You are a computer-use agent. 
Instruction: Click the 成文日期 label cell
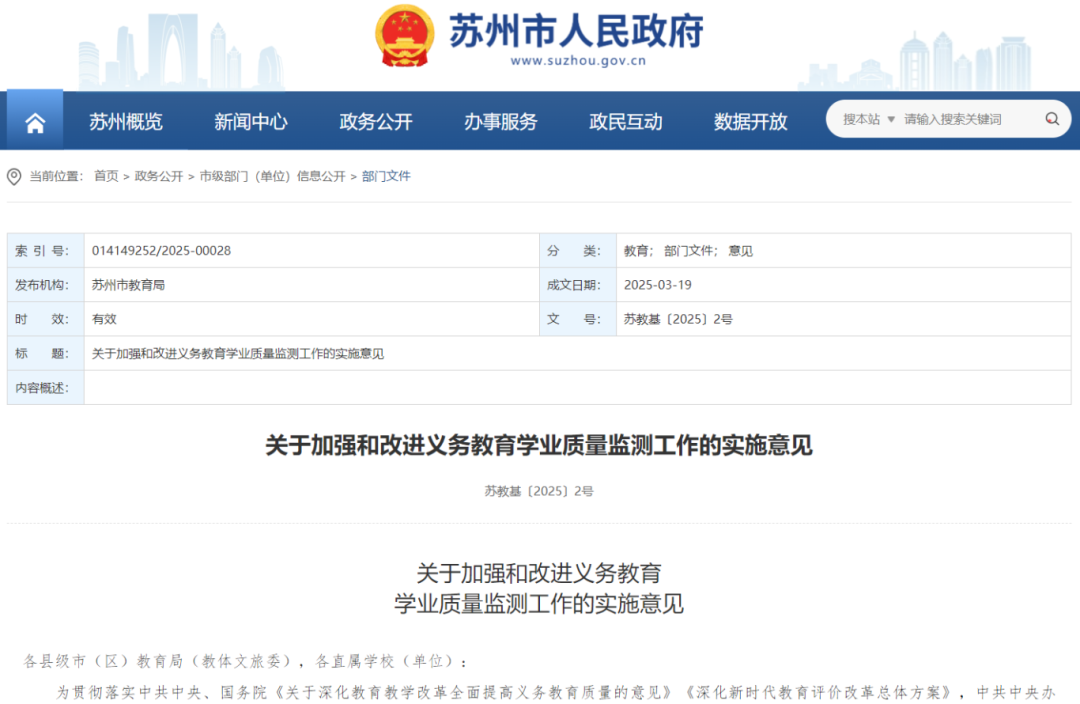pyautogui.click(x=578, y=285)
